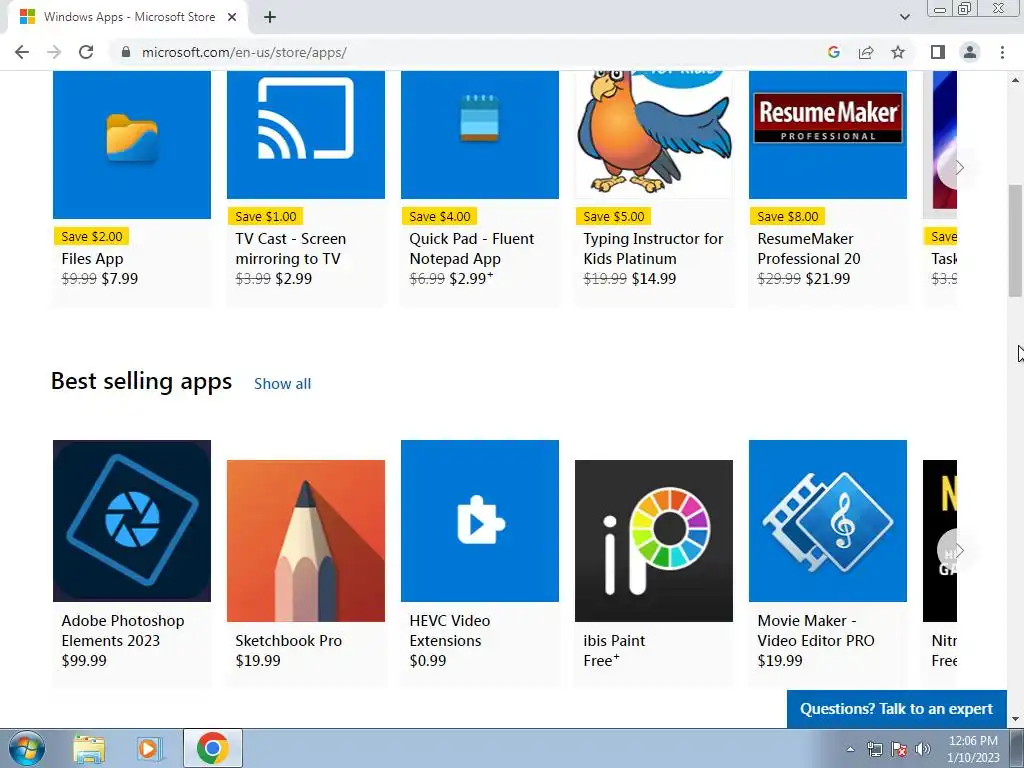Click the page vertical scrollbar thumb
The width and height of the screenshot is (1024, 768).
coord(1015,240)
